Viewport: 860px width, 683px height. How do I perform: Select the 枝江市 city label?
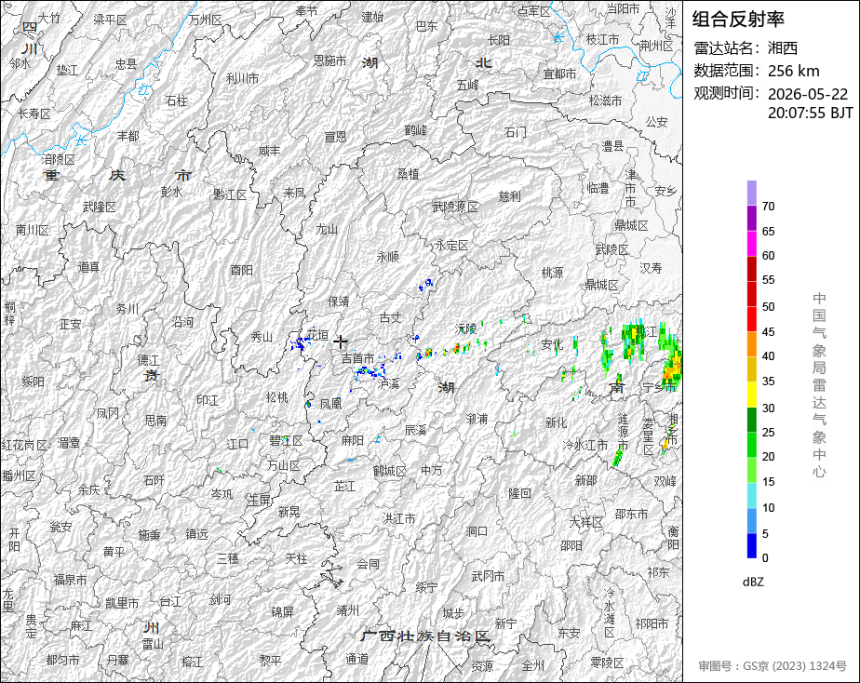coord(602,39)
